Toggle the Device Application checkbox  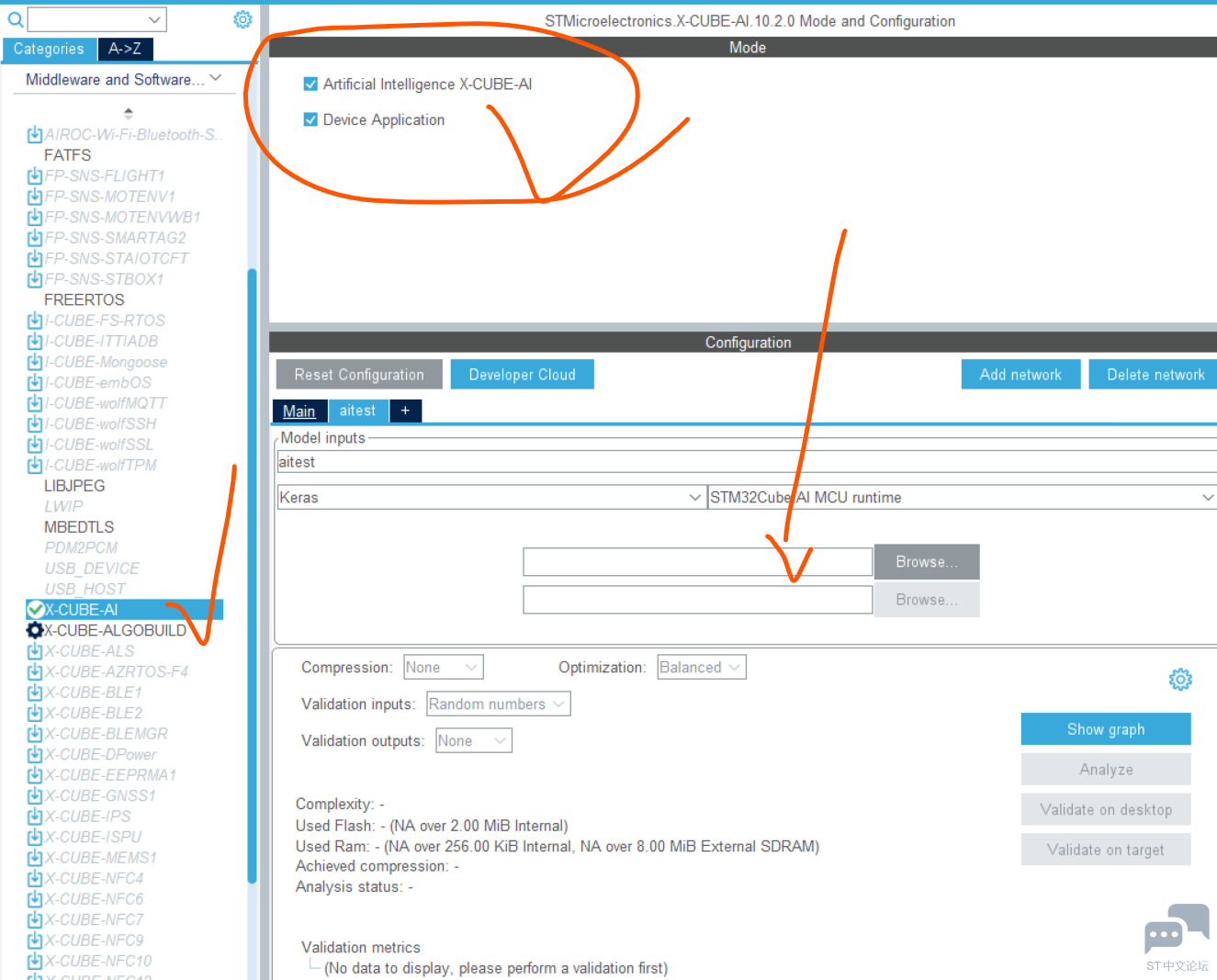coord(310,120)
